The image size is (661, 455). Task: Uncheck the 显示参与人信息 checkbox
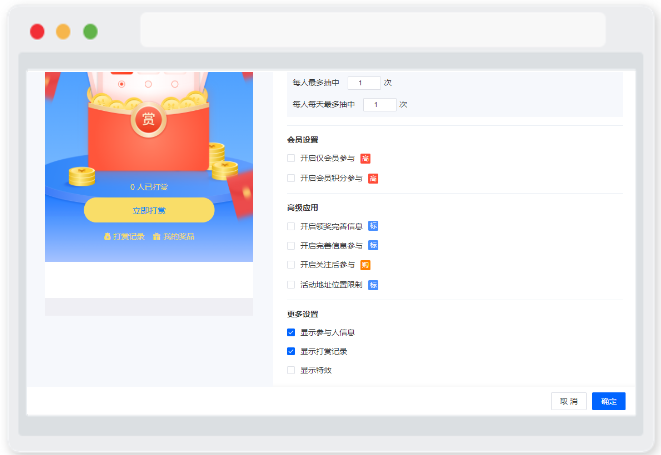291,332
